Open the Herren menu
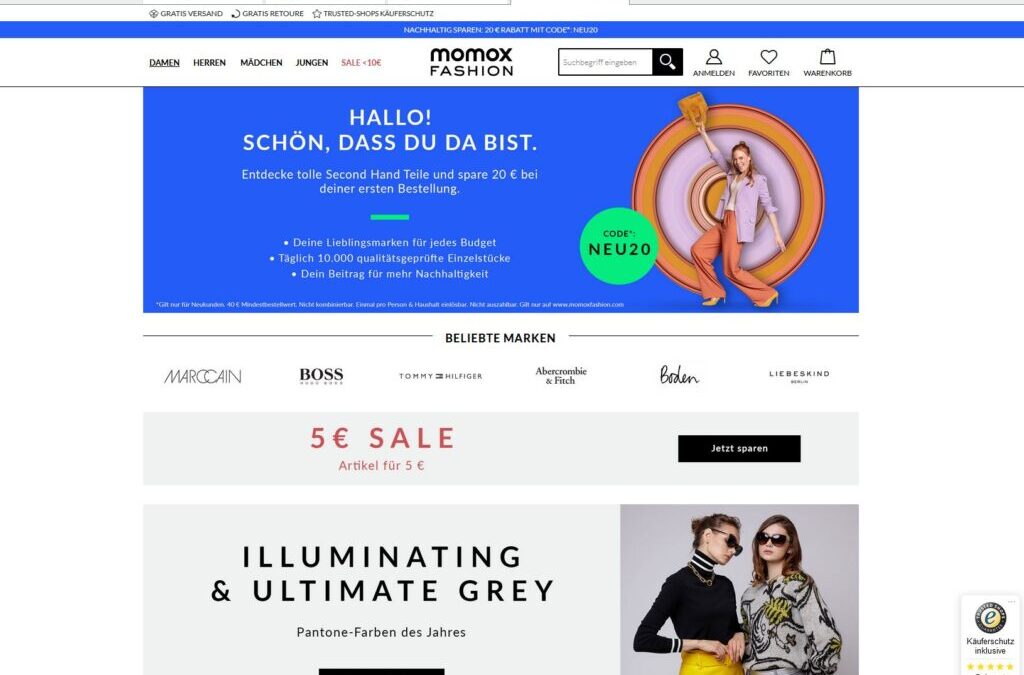1024x675 pixels. tap(209, 63)
